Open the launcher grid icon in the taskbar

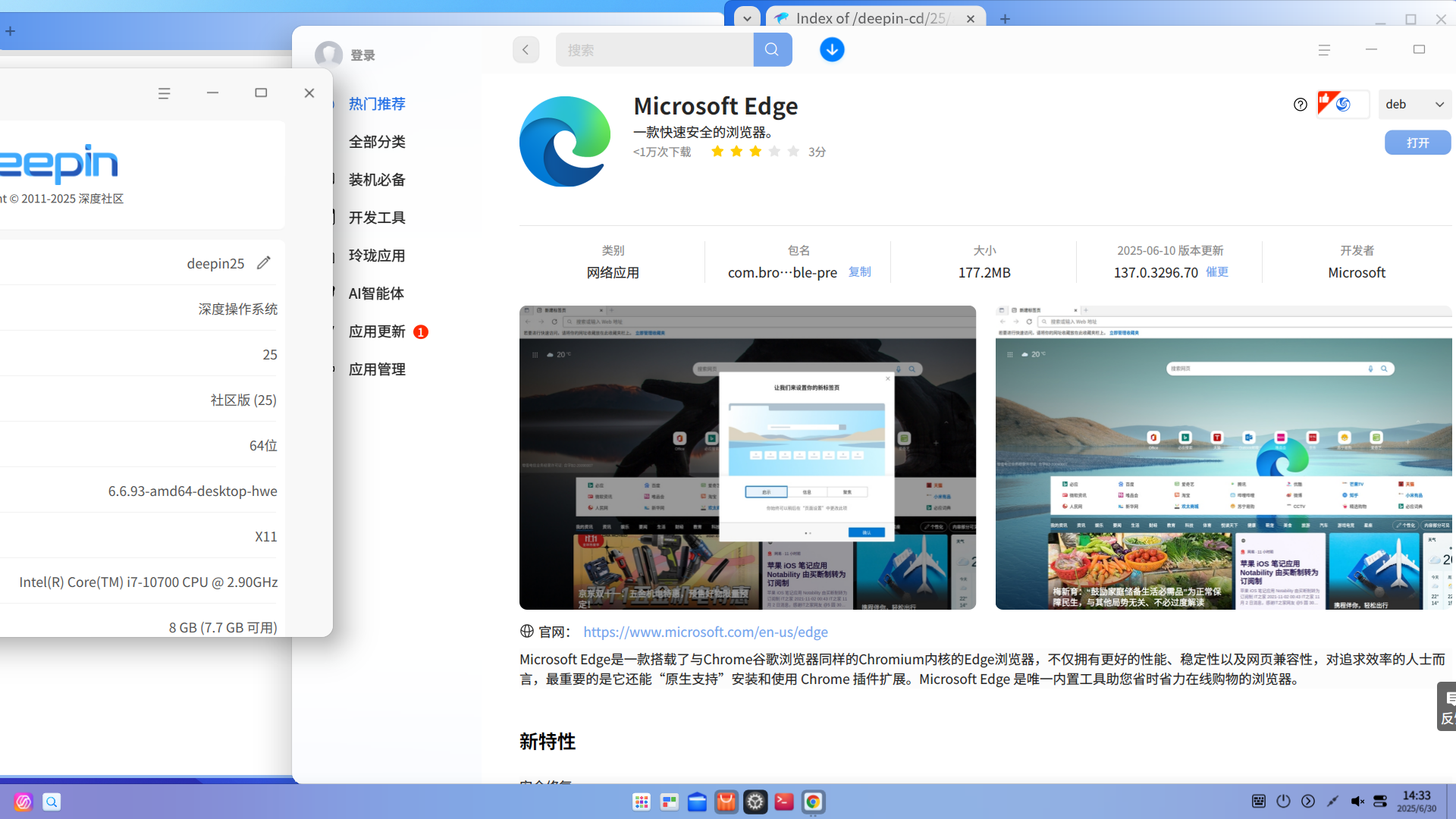tap(642, 802)
